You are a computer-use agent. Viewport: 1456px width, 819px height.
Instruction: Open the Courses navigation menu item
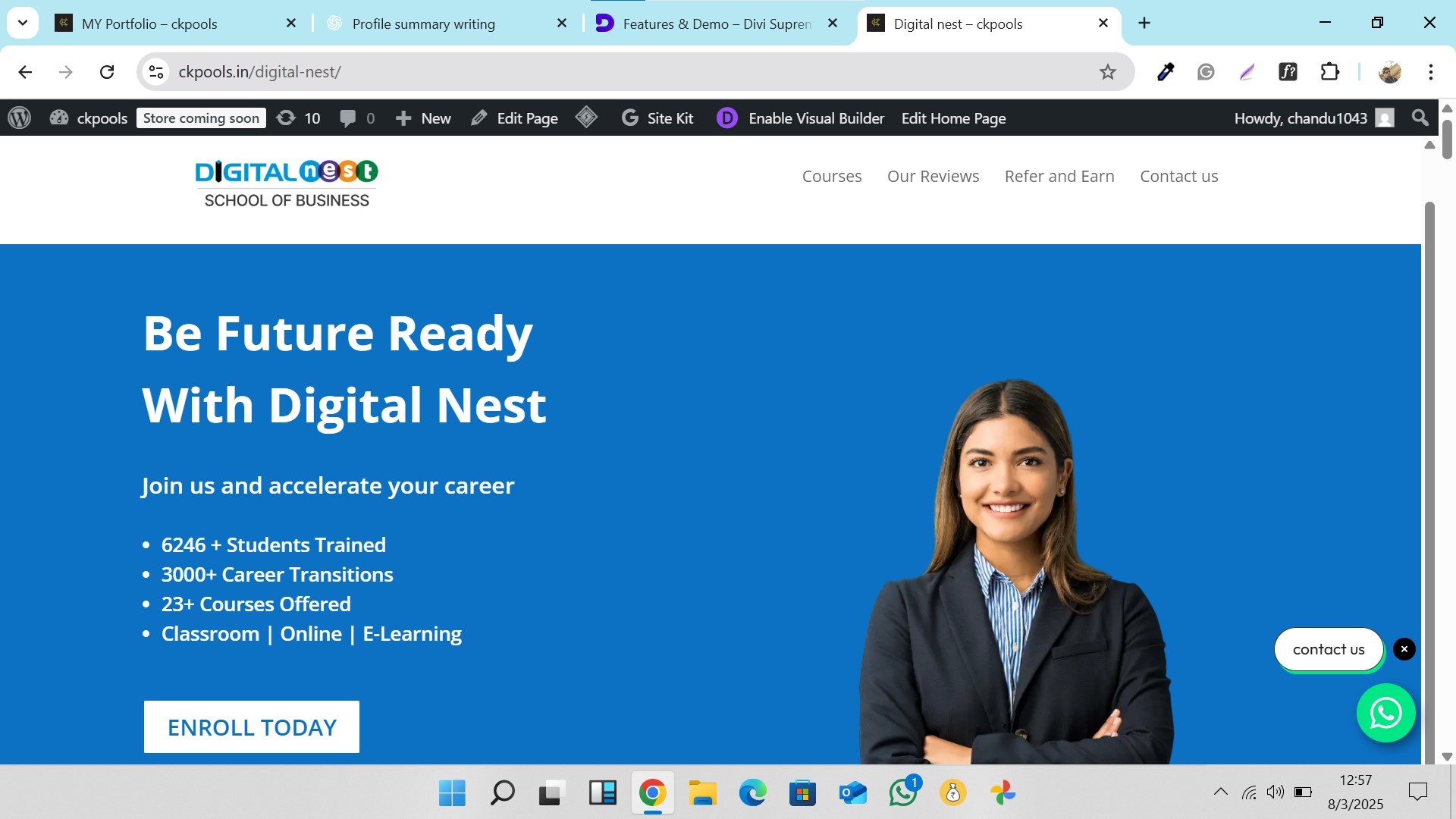(x=832, y=176)
